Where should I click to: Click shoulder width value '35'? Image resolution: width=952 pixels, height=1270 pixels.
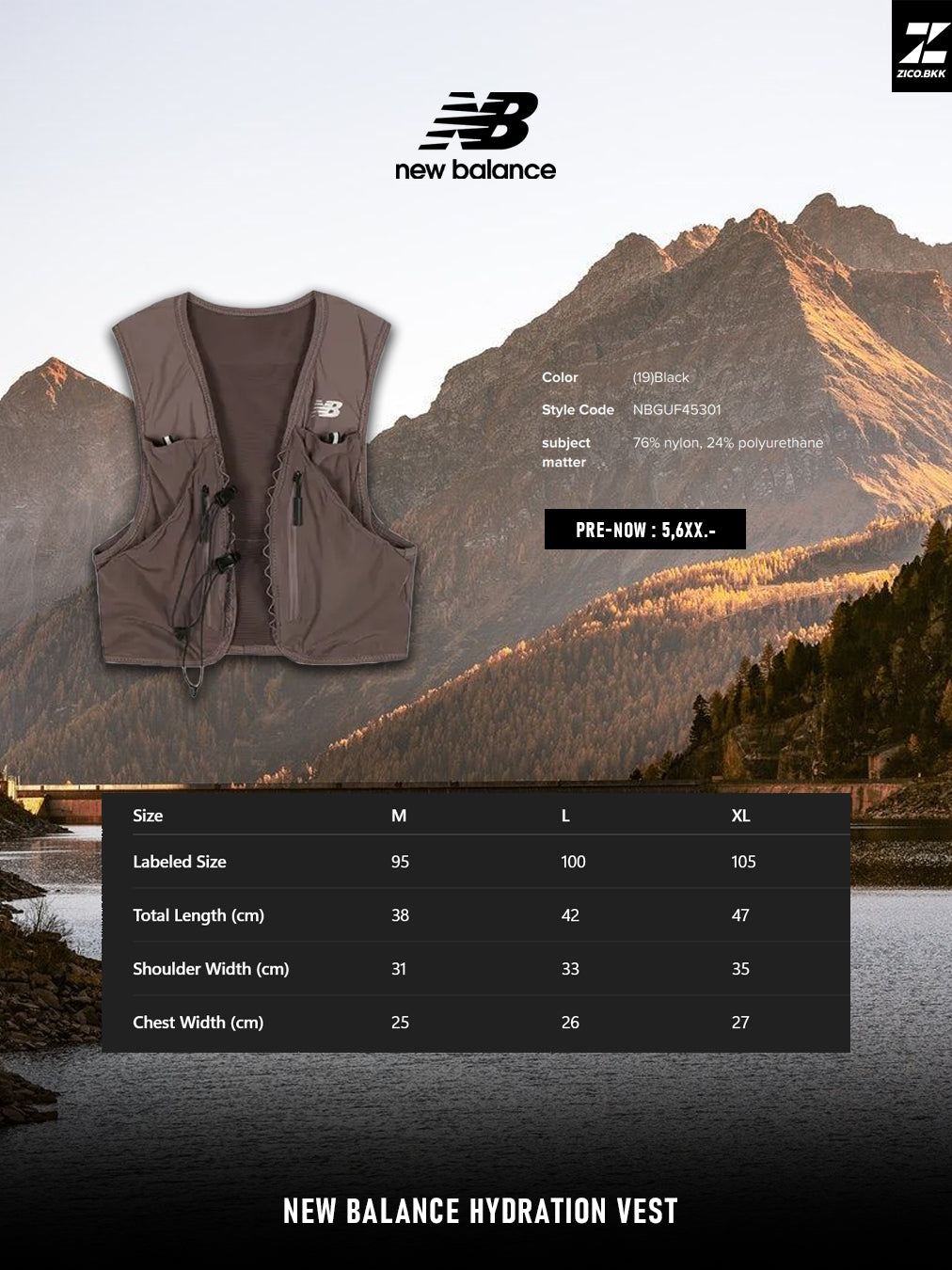pyautogui.click(x=740, y=969)
